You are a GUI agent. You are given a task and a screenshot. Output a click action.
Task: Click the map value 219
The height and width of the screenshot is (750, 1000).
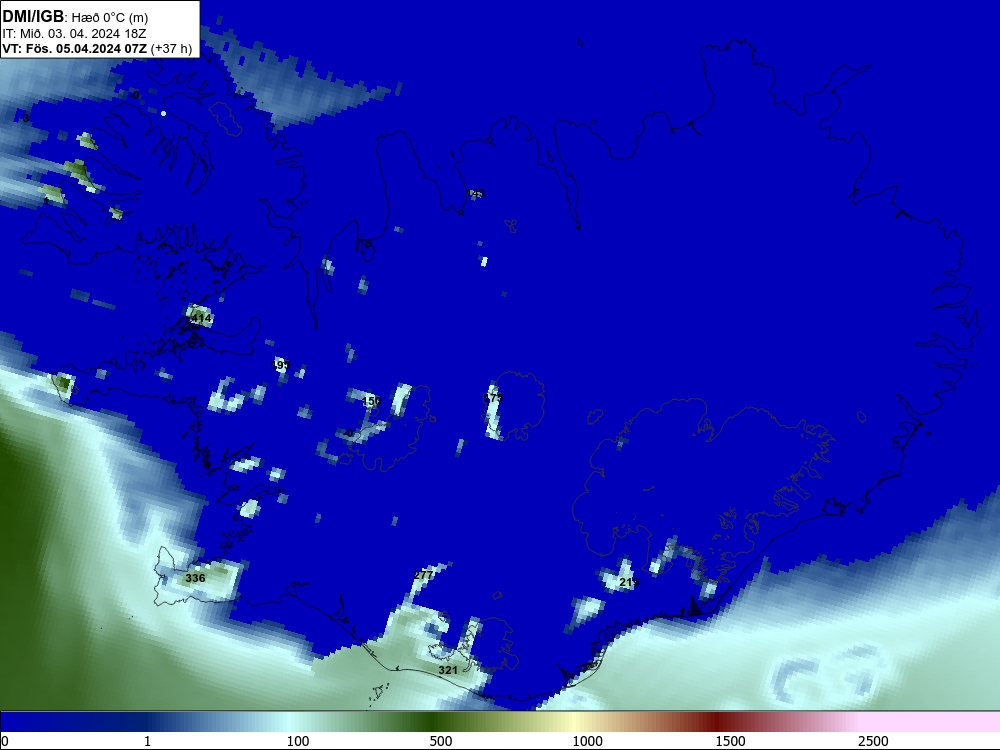pos(629,582)
